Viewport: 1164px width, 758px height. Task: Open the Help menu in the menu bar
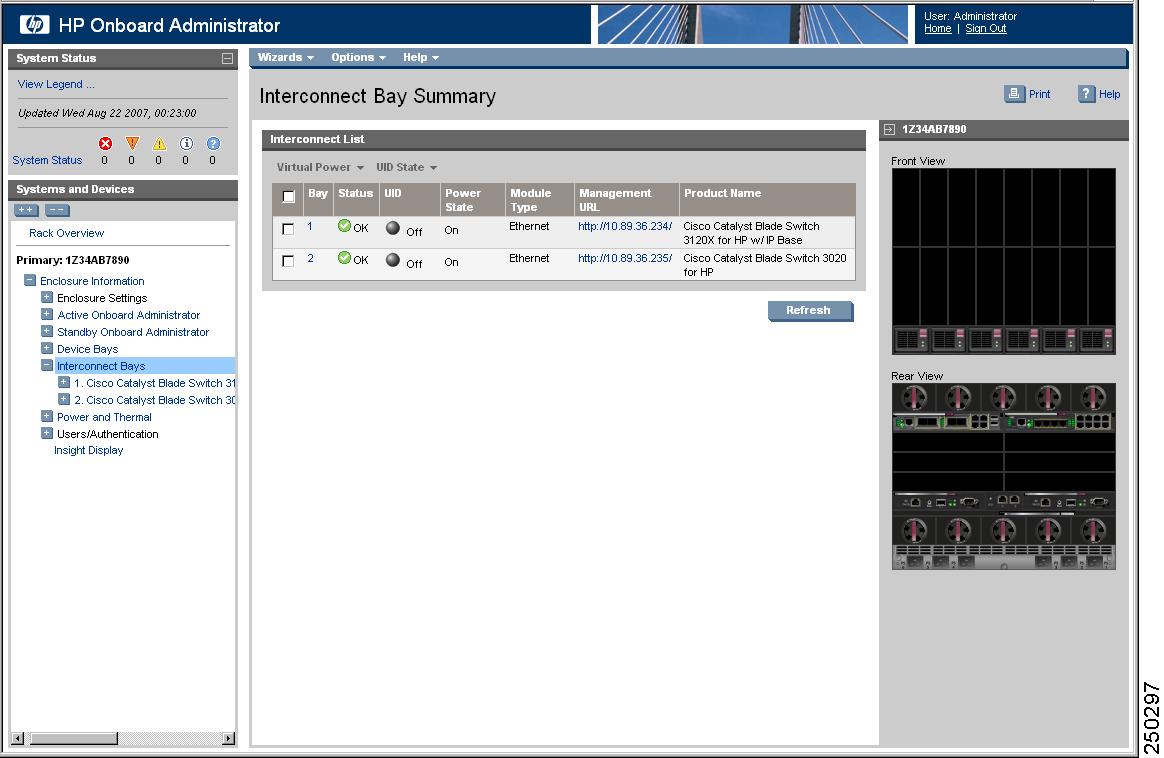pos(421,57)
